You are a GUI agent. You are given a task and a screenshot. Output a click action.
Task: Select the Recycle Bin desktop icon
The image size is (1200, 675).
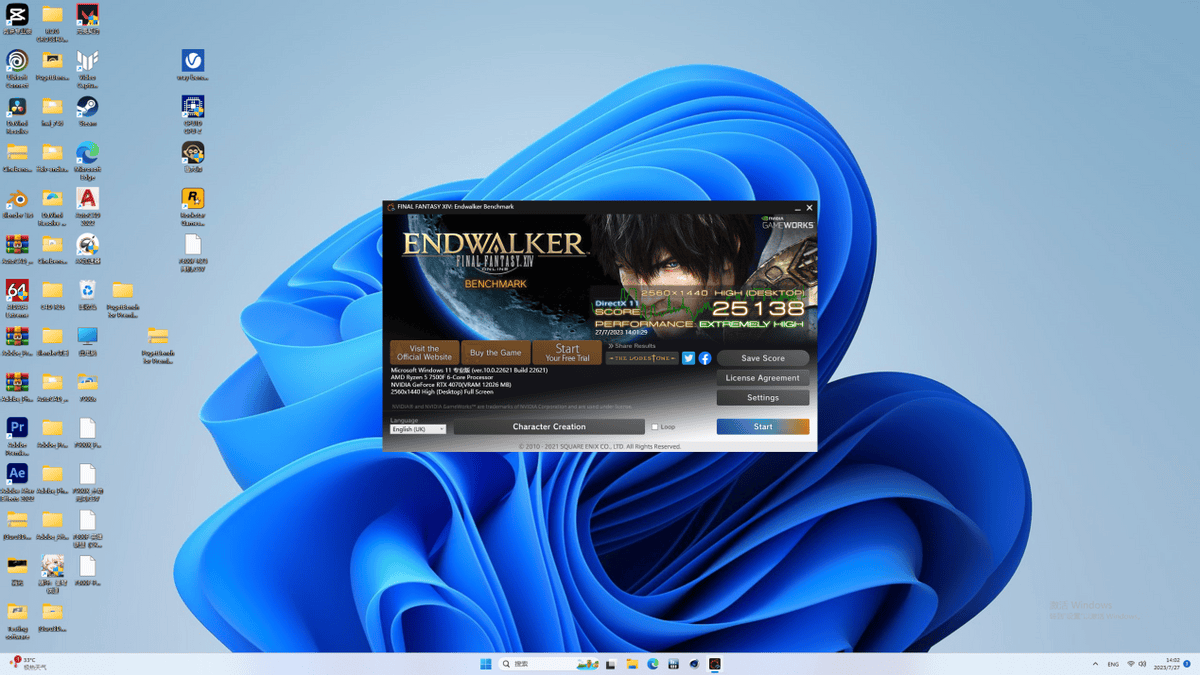point(87,294)
